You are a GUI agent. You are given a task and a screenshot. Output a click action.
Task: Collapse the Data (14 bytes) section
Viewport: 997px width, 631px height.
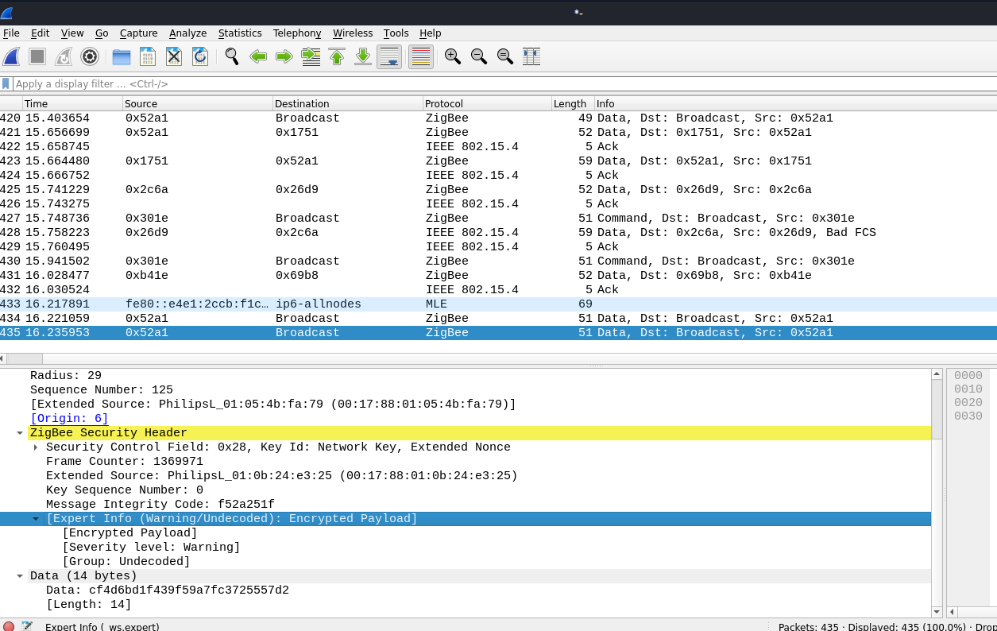coord(20,576)
